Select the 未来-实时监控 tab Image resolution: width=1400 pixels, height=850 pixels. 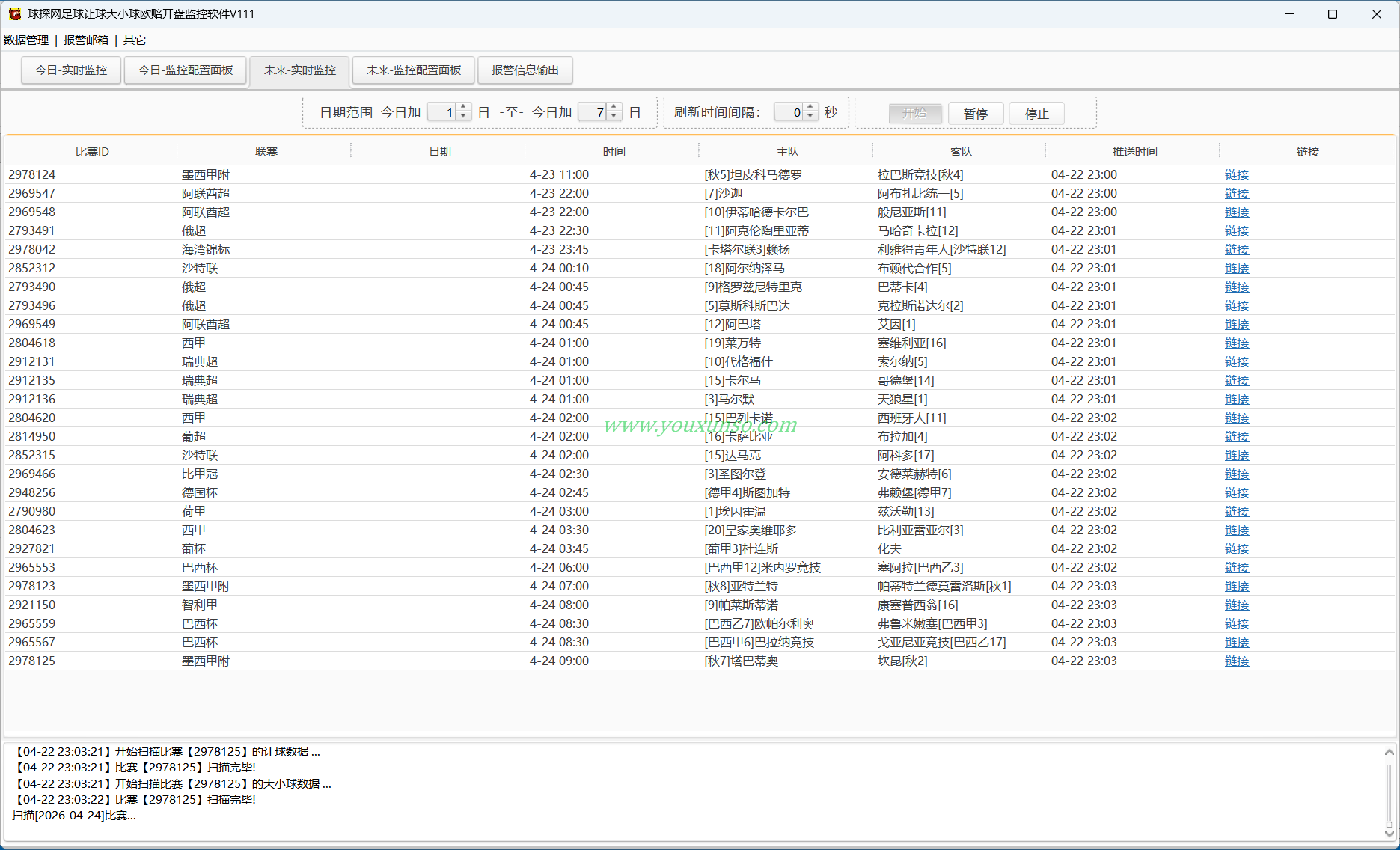pyautogui.click(x=299, y=70)
